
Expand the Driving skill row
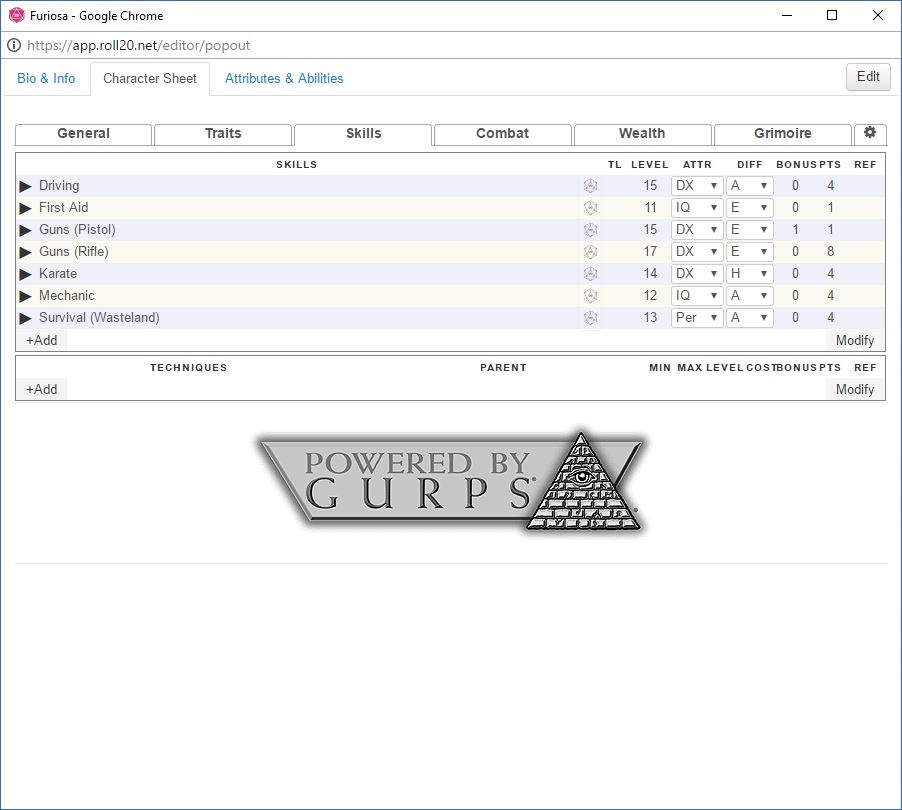tap(25, 186)
